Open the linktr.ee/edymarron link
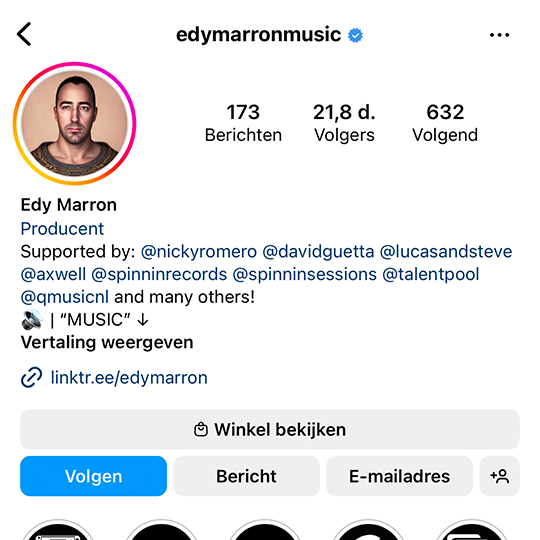This screenshot has width=540, height=540. (x=129, y=377)
